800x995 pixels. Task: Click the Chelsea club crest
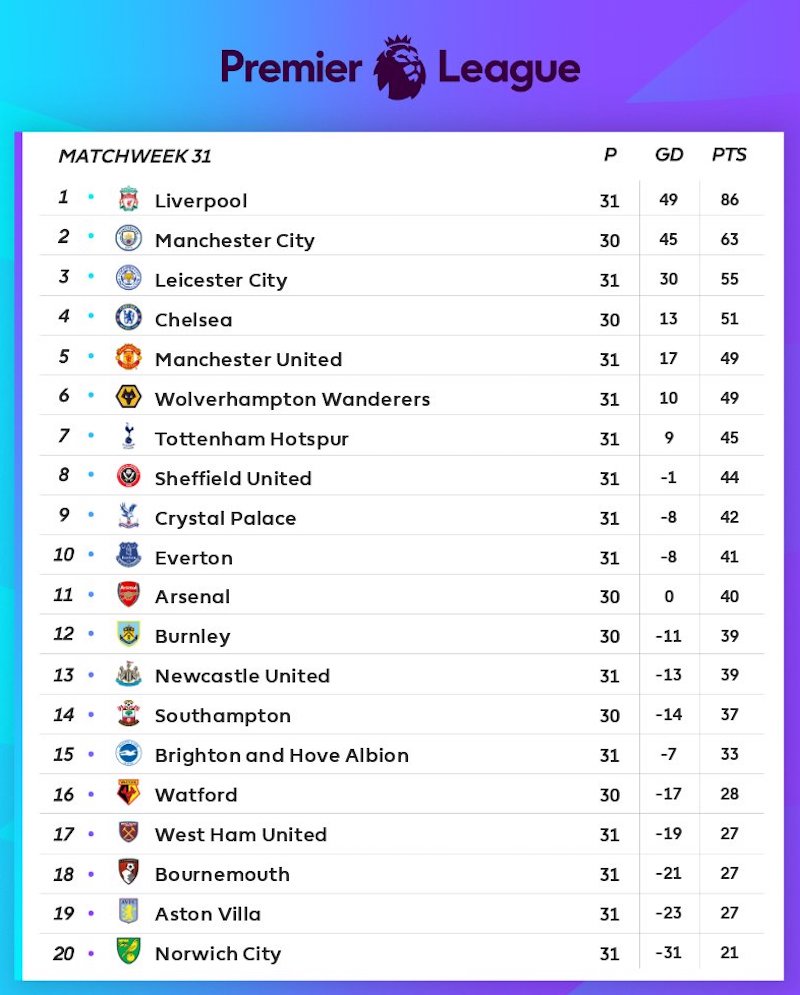pos(128,318)
